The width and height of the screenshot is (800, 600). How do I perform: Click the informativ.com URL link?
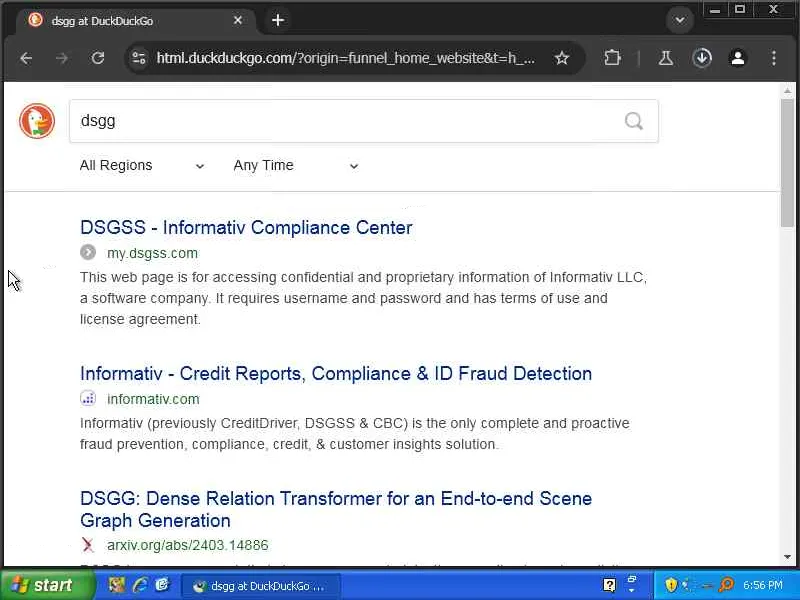(153, 399)
